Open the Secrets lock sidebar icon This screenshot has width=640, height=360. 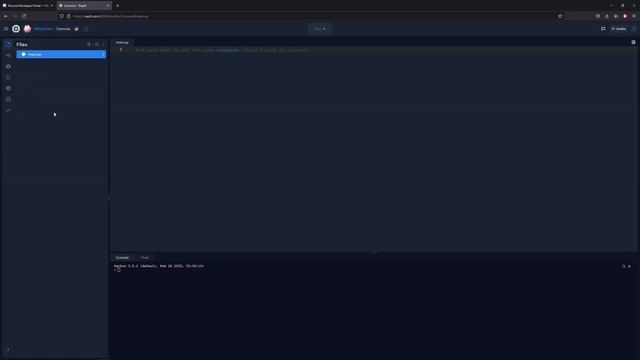[8, 77]
